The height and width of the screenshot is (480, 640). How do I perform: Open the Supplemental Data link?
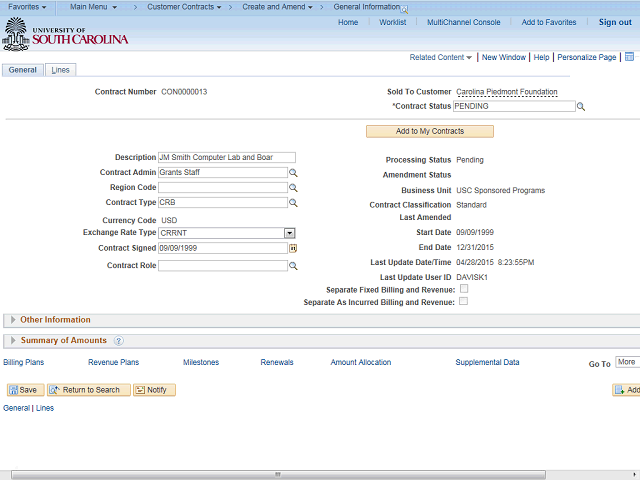click(x=487, y=362)
